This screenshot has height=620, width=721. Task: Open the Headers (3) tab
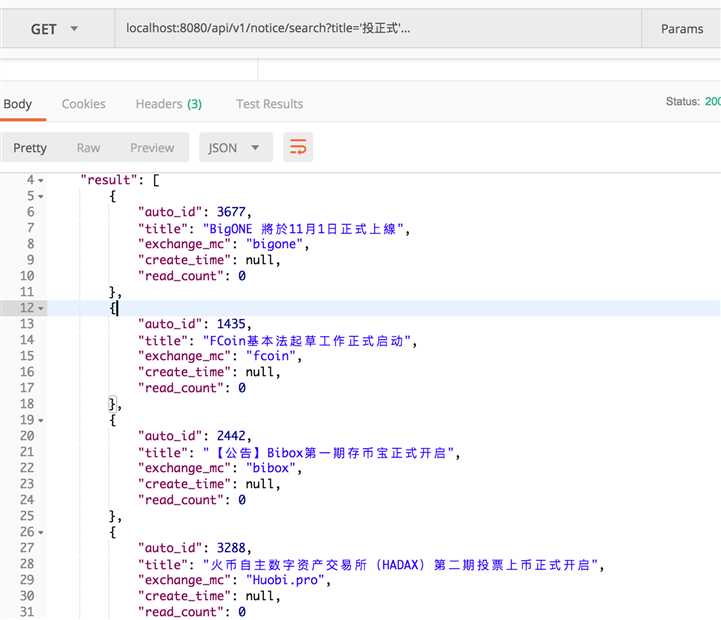(169, 104)
